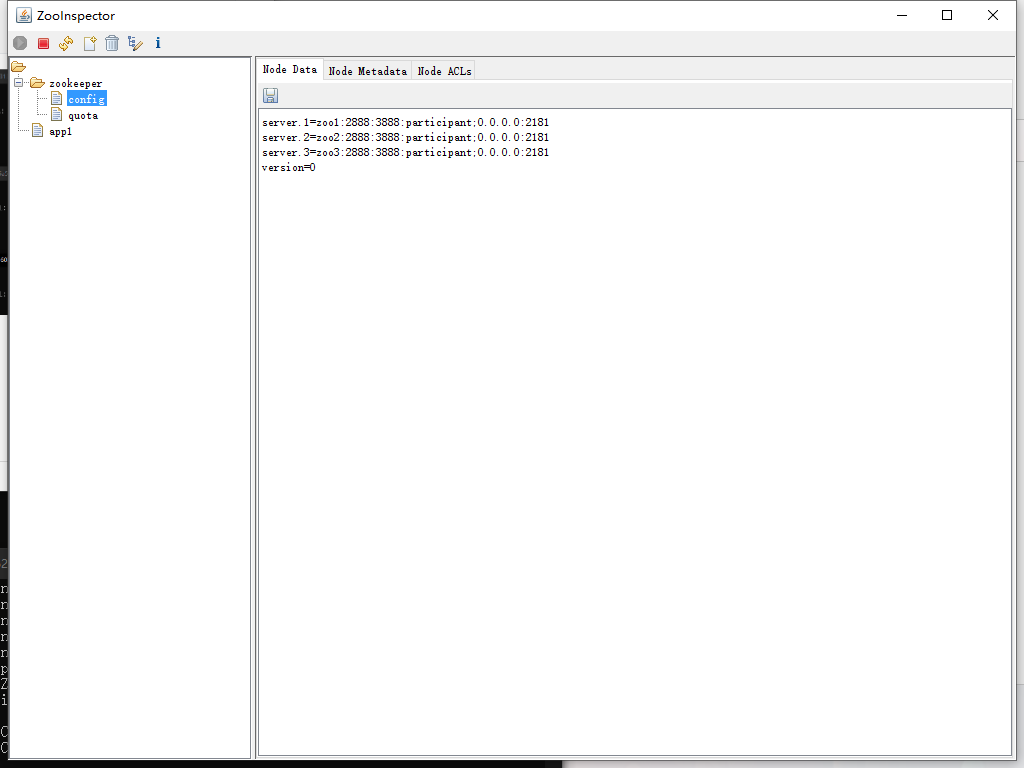Switch to the Node Metadata tab

pos(367,71)
